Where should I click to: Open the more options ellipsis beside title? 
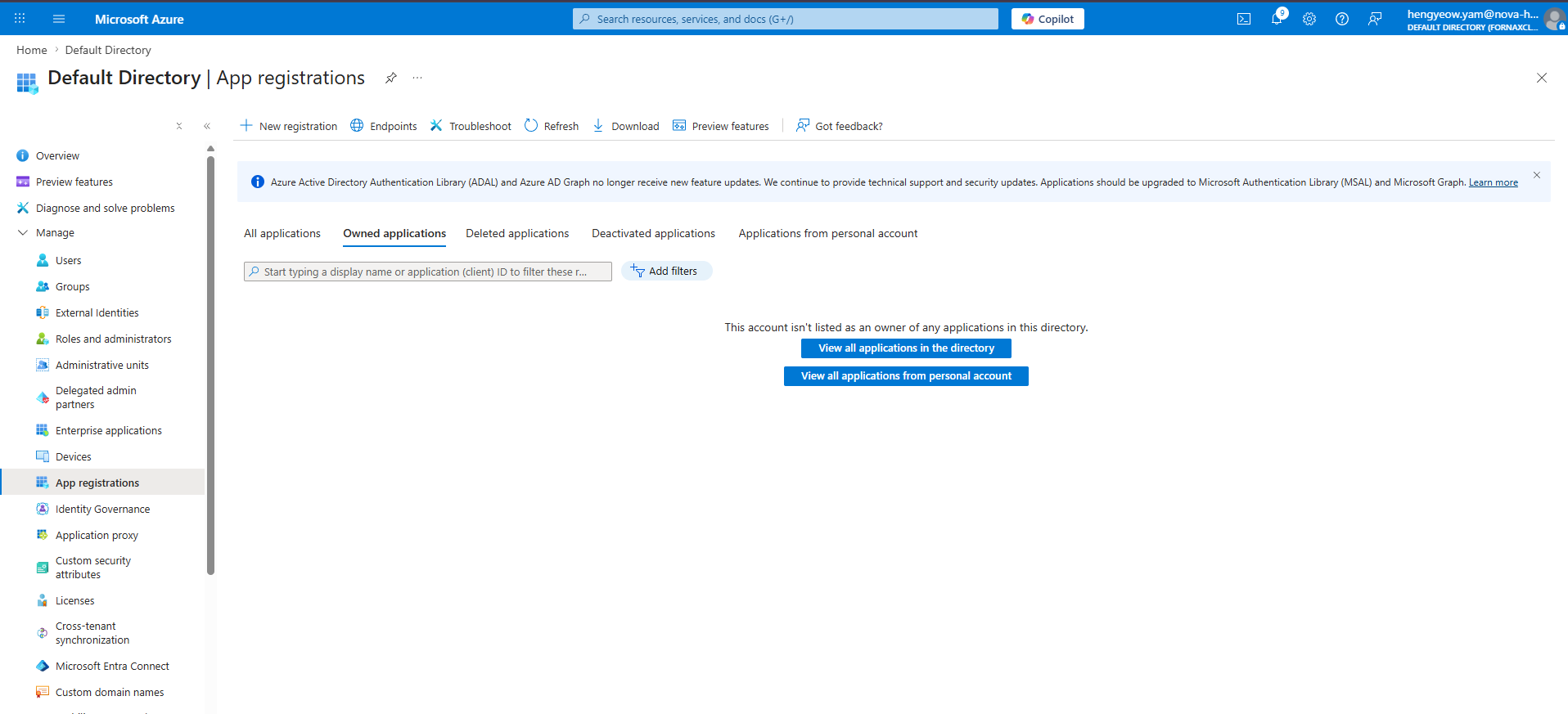(417, 78)
